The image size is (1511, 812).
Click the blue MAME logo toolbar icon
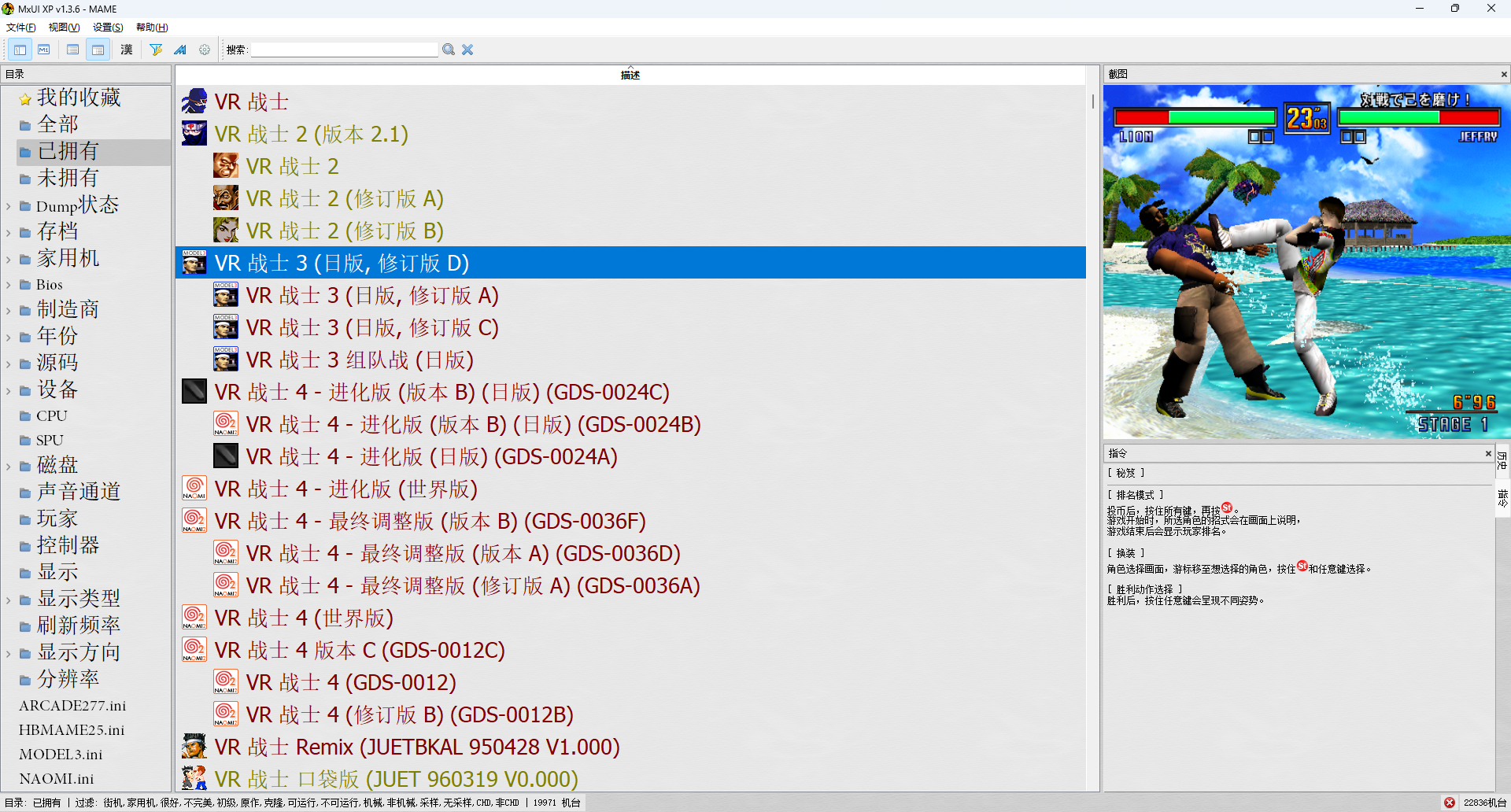point(180,50)
